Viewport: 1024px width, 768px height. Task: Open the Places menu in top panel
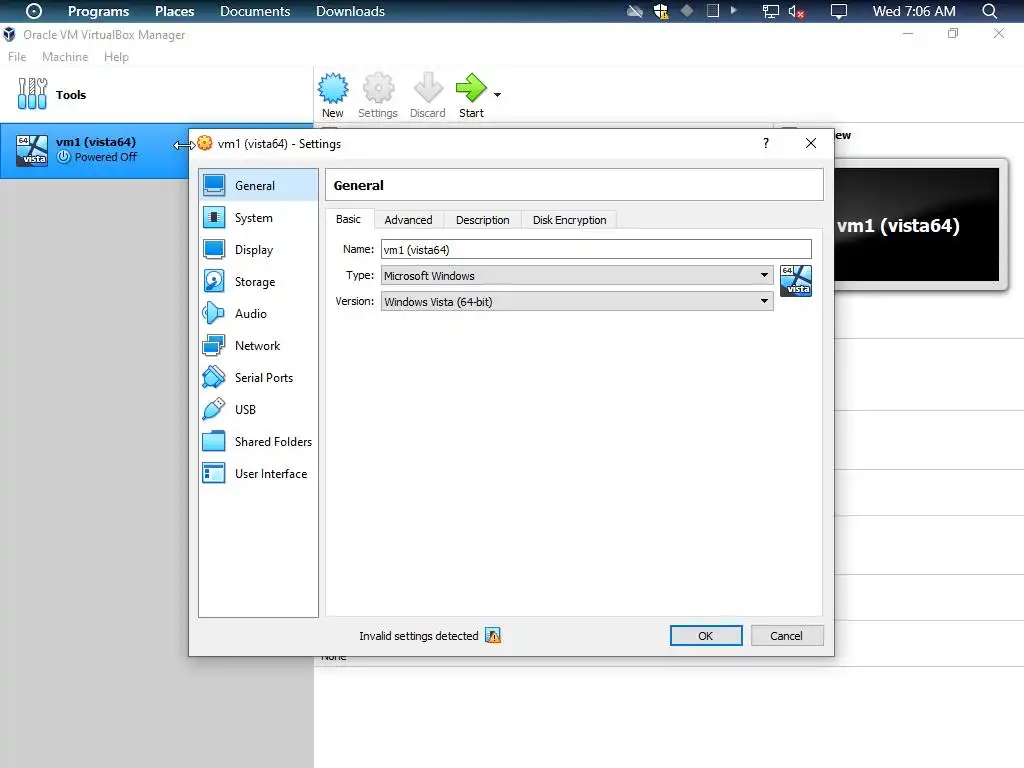coord(174,11)
